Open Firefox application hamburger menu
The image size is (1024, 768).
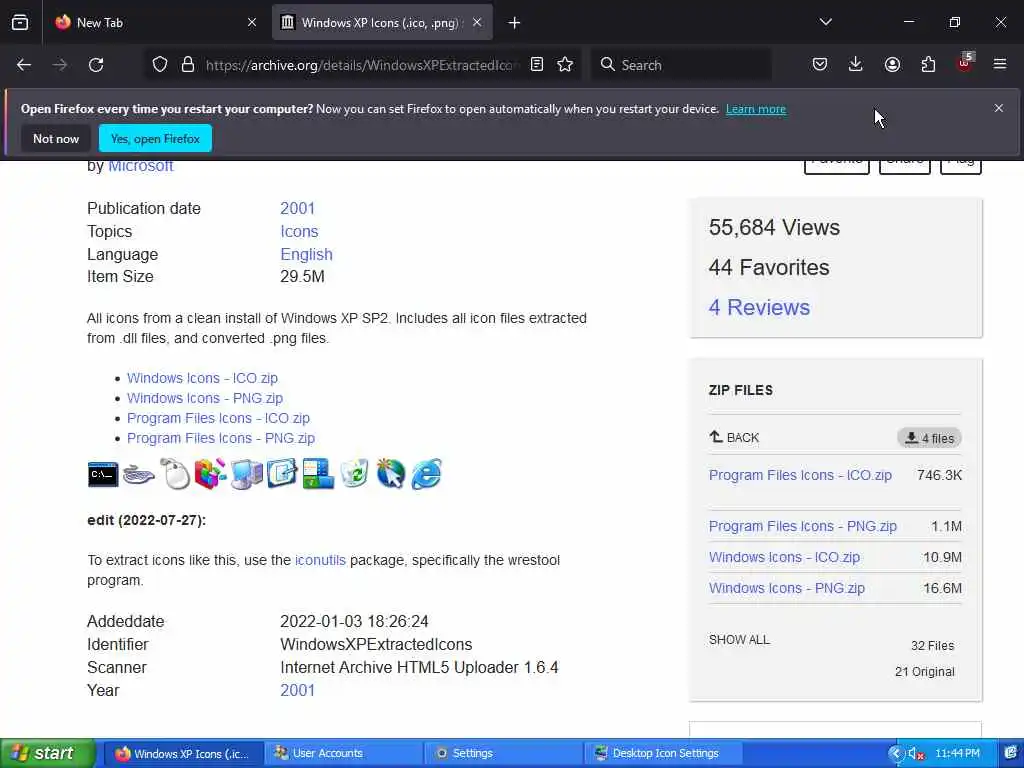pos(1000,64)
